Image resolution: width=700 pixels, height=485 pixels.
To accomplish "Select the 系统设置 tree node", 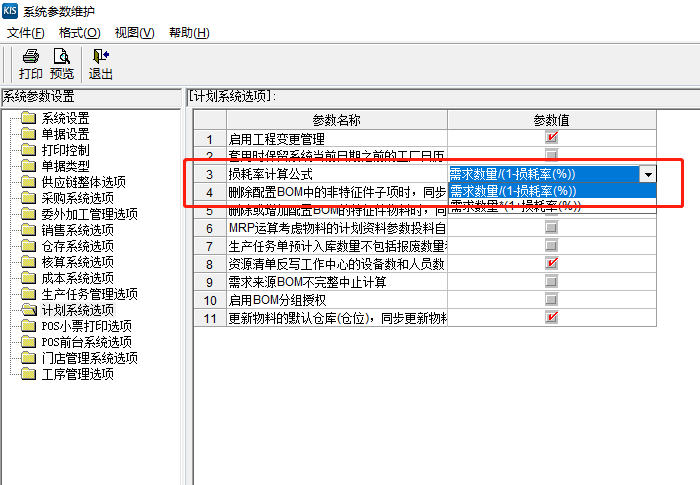I will click(x=65, y=118).
